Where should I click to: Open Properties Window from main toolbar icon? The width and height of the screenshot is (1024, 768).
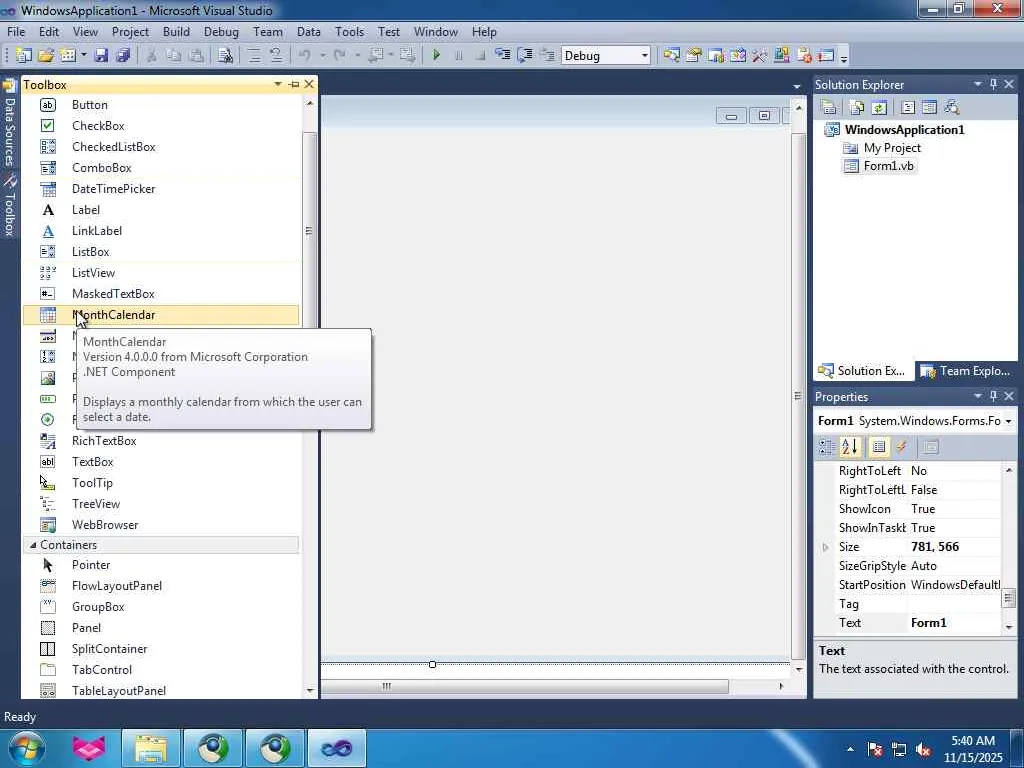694,56
